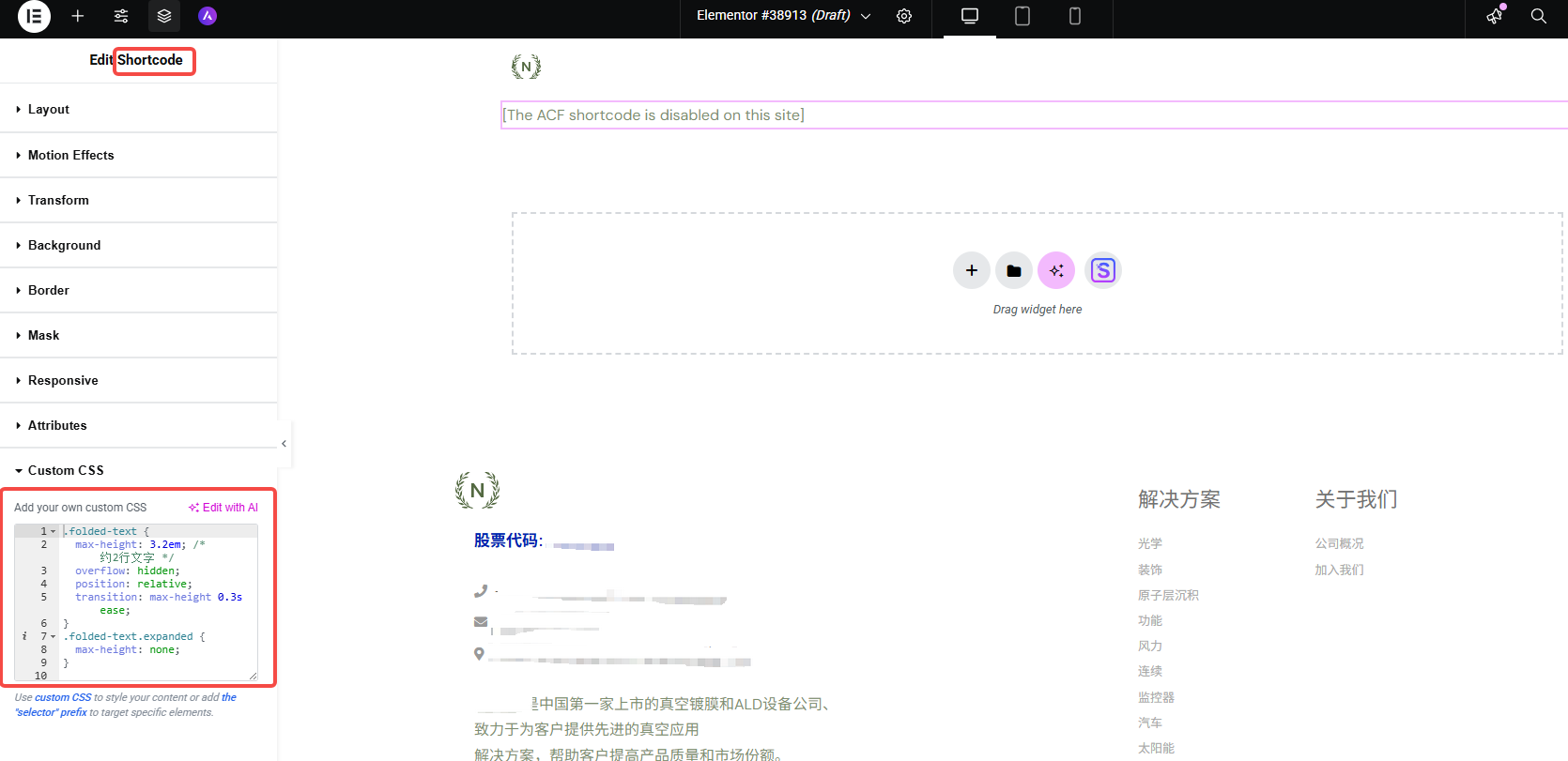Screen dimensions: 1568x761
Task: Click the Elementor logo menu icon
Action: [x=34, y=16]
